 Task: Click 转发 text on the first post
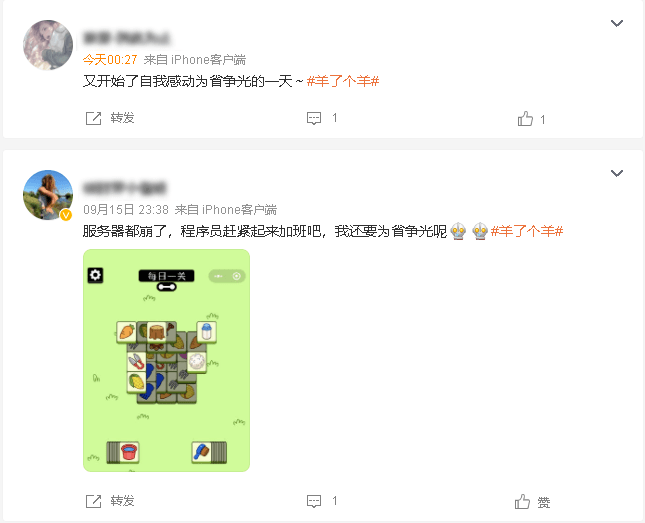123,118
